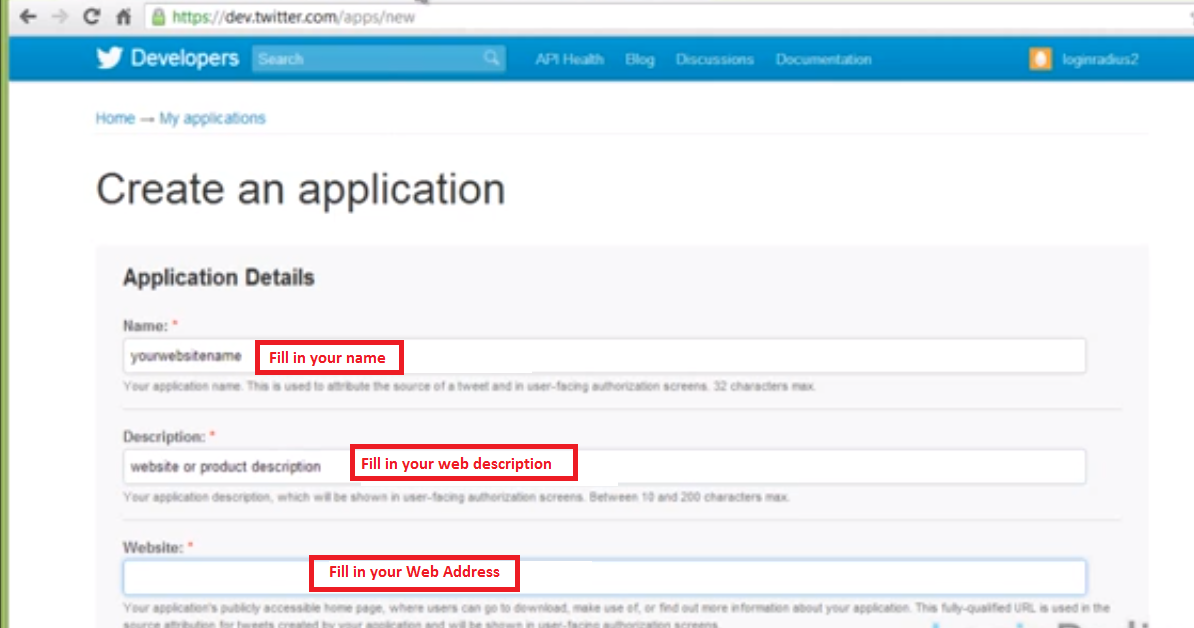Open the API Health menu item
1194x628 pixels.
pos(570,59)
